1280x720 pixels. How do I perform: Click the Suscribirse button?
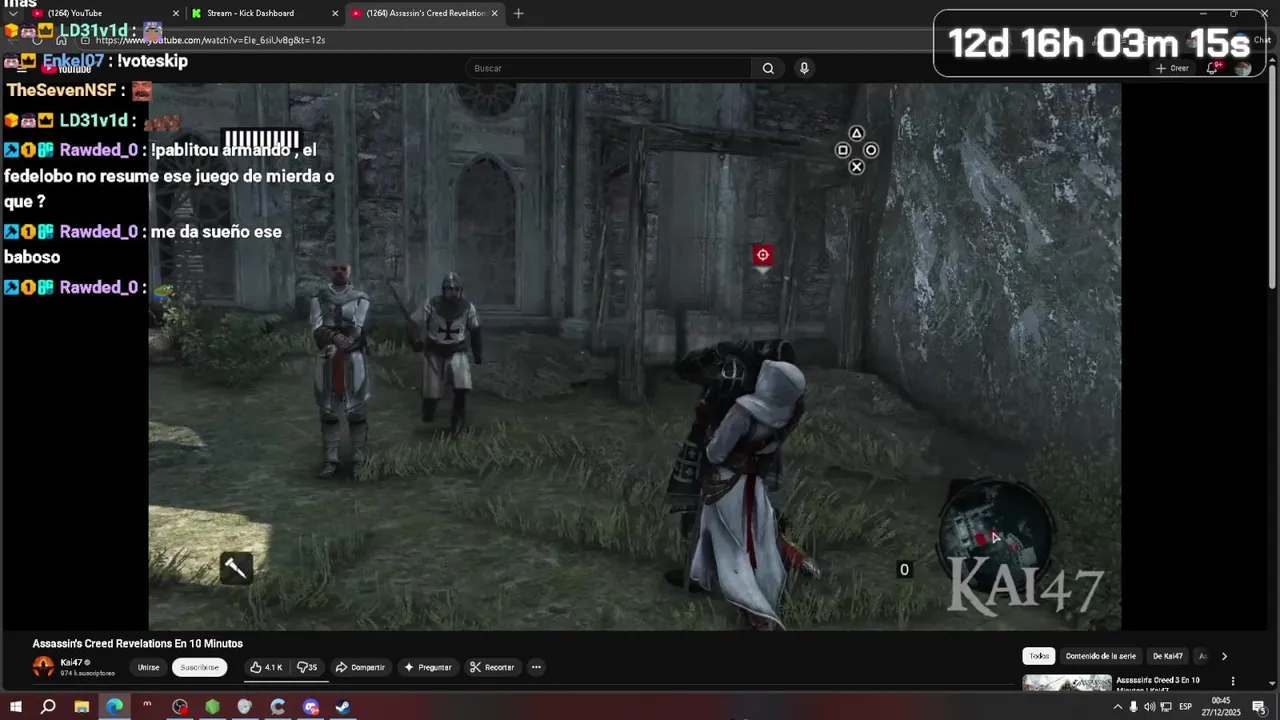(199, 667)
